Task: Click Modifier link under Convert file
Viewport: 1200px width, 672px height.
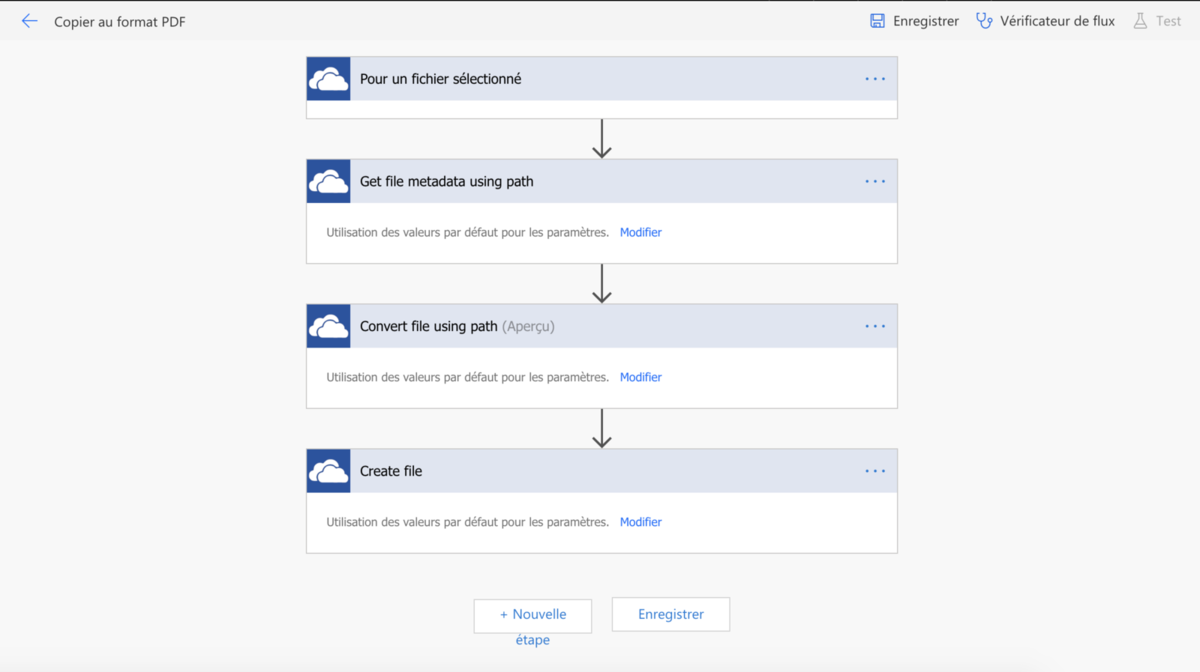Action: click(x=640, y=378)
